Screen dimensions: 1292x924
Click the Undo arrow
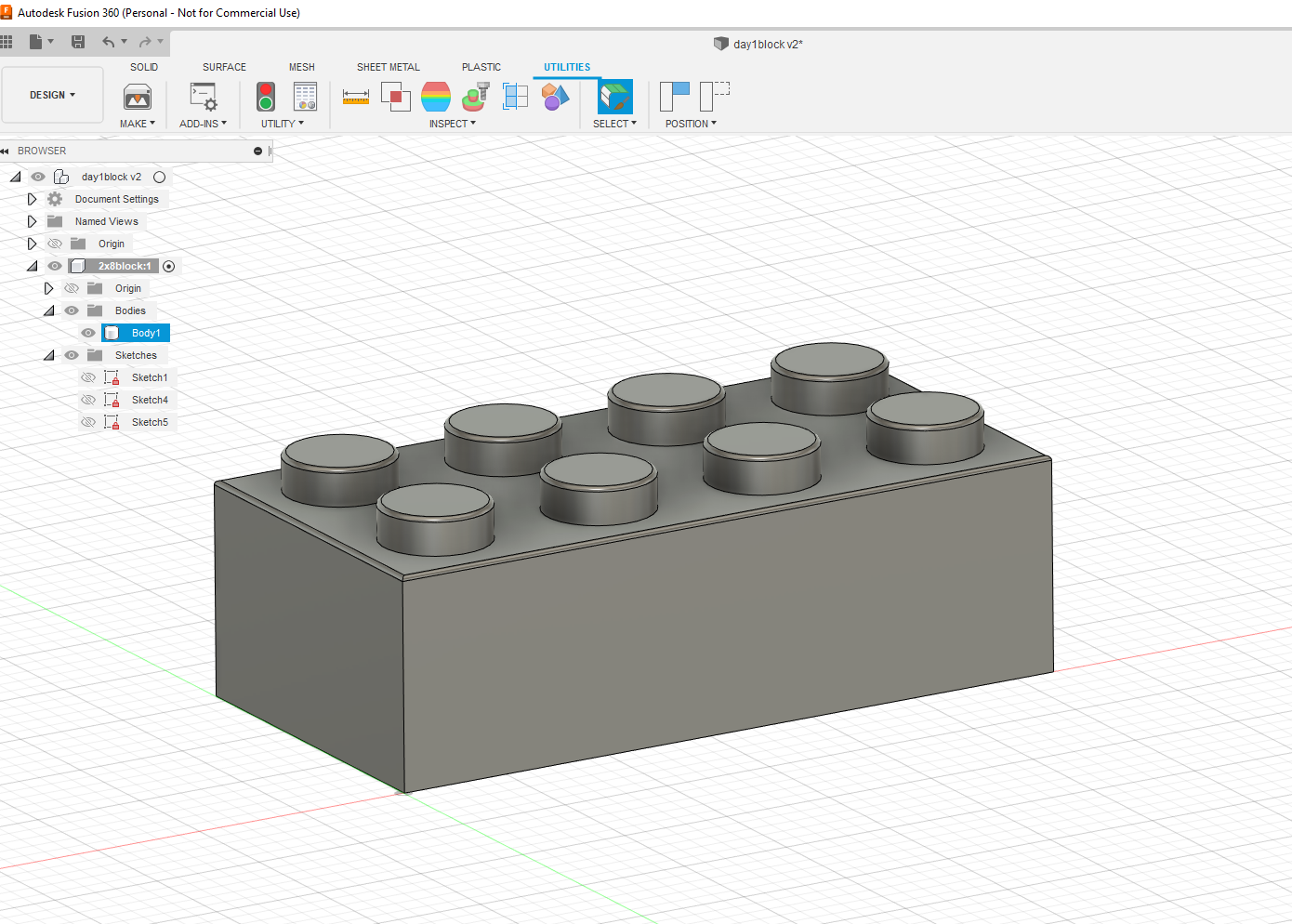(109, 42)
